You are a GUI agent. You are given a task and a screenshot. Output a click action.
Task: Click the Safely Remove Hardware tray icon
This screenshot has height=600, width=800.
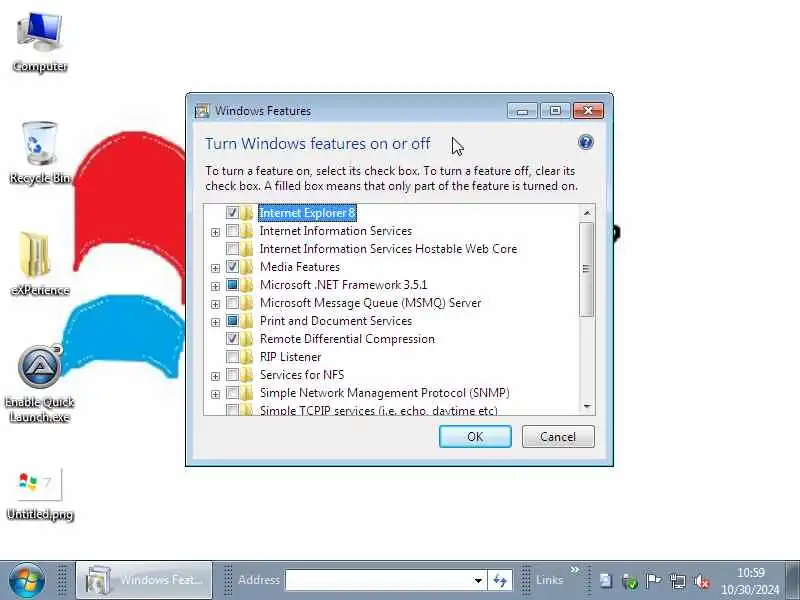[630, 581]
